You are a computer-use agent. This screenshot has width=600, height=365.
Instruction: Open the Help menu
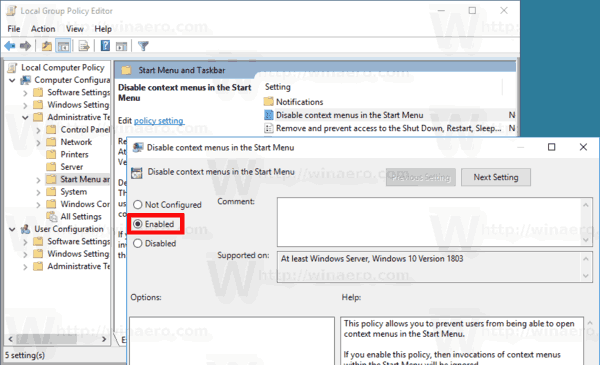click(x=103, y=29)
